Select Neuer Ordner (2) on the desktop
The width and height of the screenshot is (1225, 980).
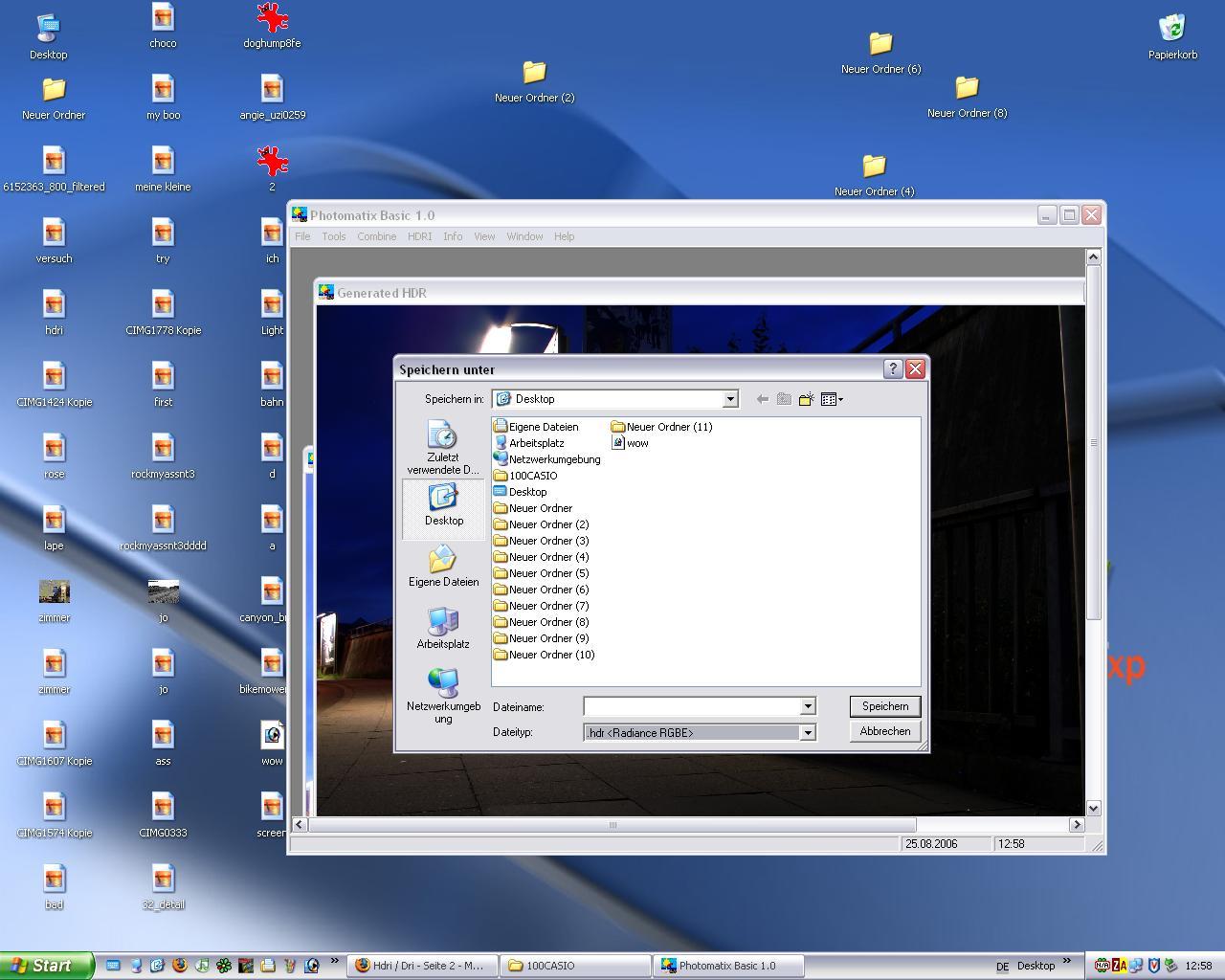coord(534,81)
